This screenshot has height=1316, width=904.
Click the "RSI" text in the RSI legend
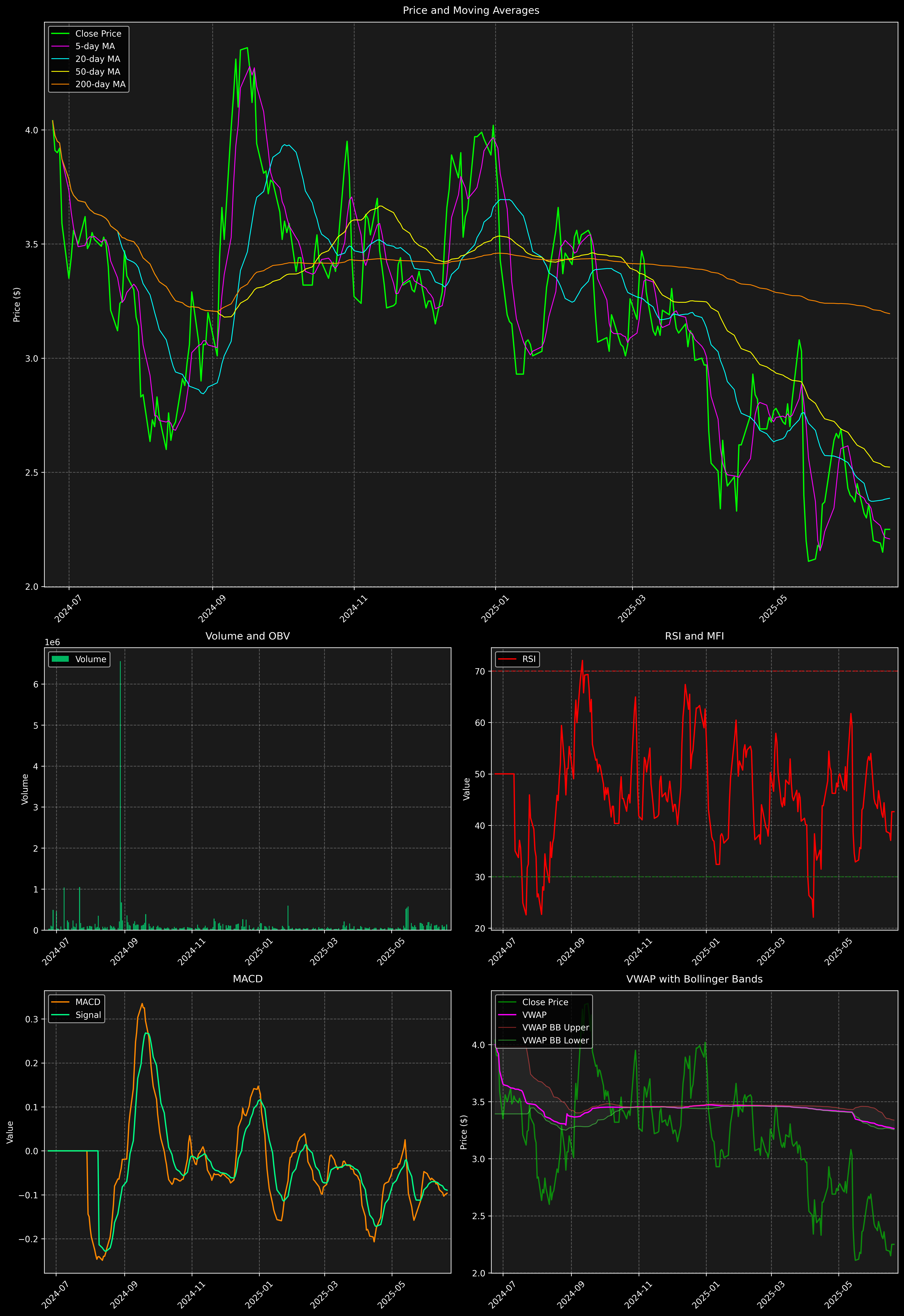pos(529,659)
